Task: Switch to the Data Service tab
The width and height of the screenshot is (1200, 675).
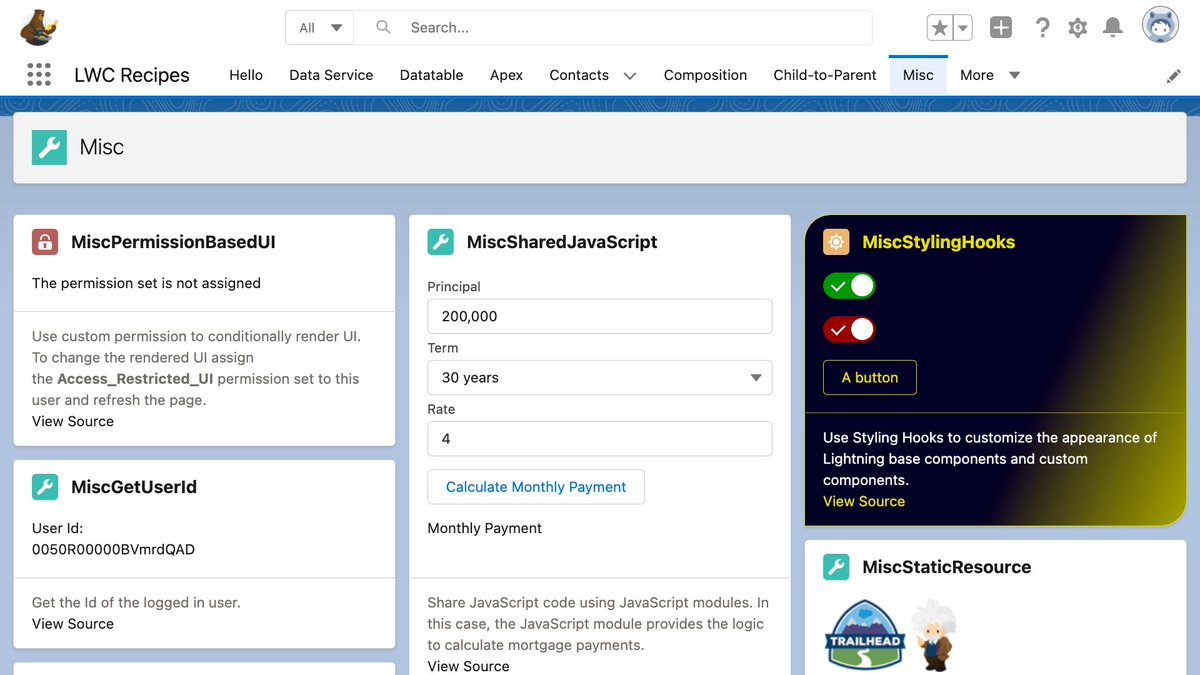Action: click(331, 75)
